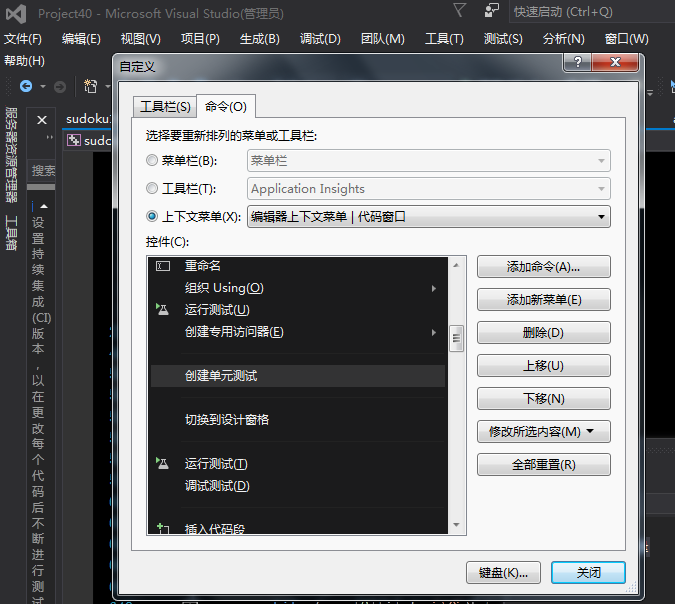Switch to the 工具栏(S) tab
Image resolution: width=675 pixels, height=604 pixels.
(165, 106)
